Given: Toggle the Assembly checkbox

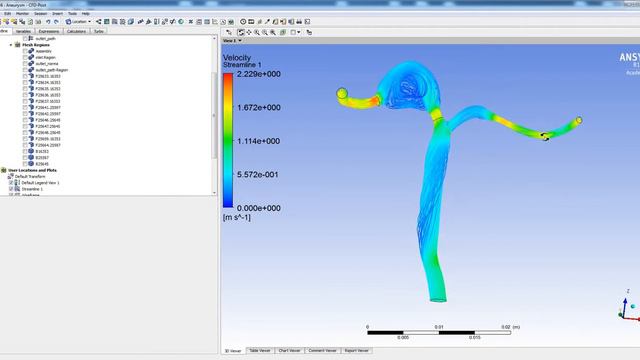Looking at the screenshot, I should pyautogui.click(x=25, y=51).
